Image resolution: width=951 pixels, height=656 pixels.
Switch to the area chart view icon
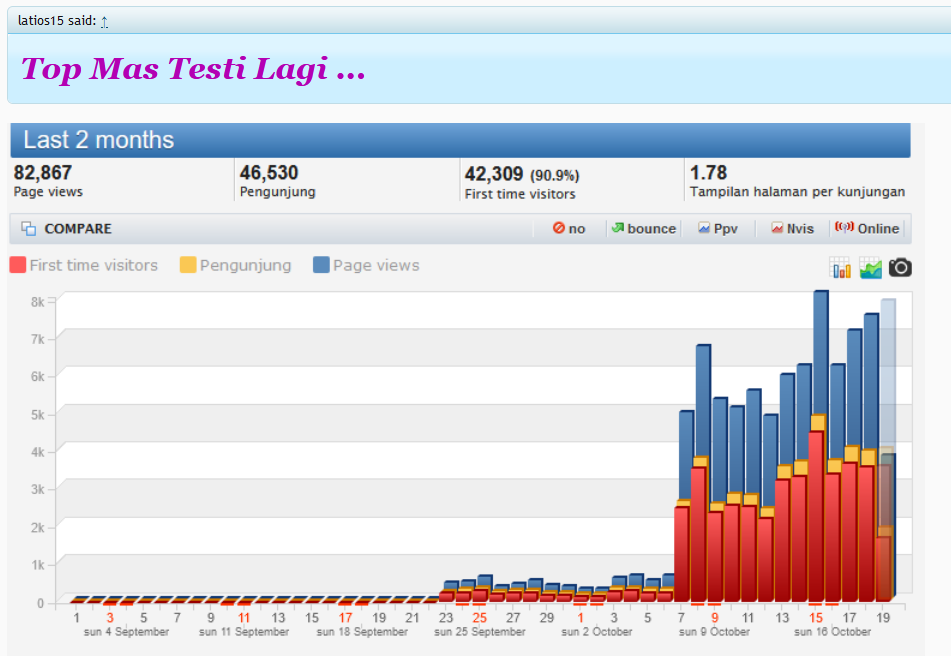click(870, 267)
